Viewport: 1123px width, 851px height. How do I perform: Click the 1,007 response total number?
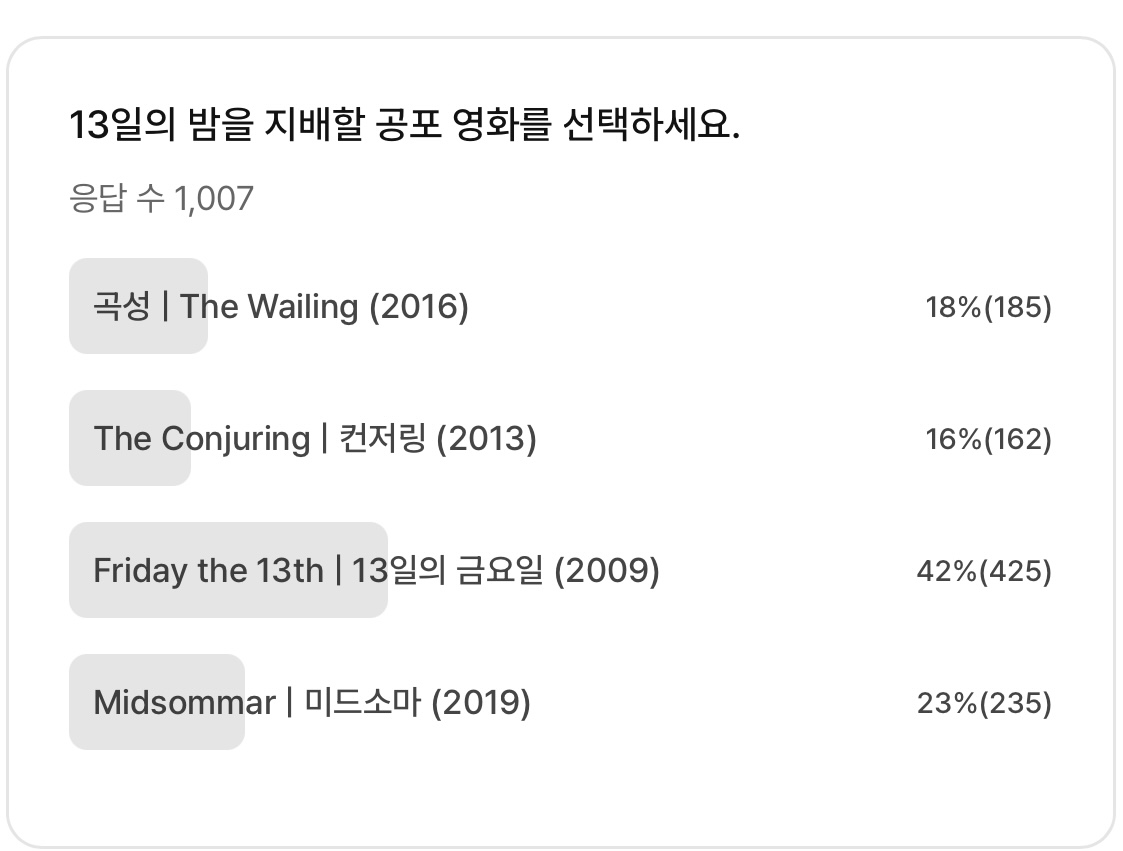coord(214,198)
